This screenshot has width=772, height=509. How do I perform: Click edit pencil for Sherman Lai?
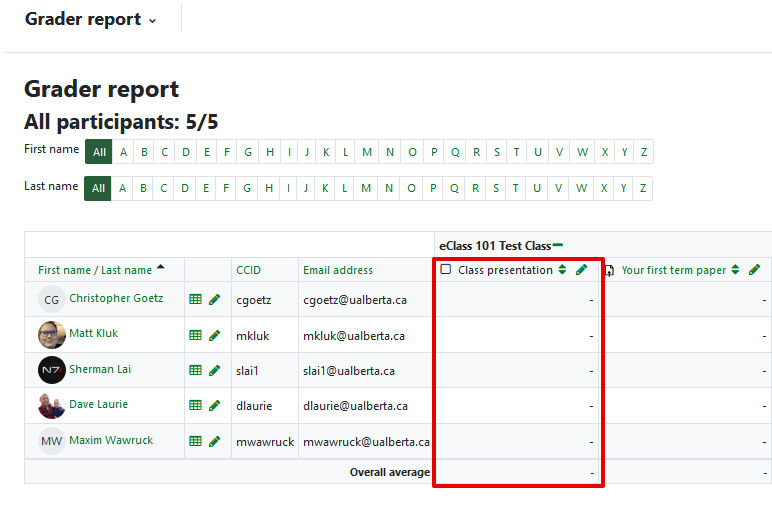click(x=214, y=370)
